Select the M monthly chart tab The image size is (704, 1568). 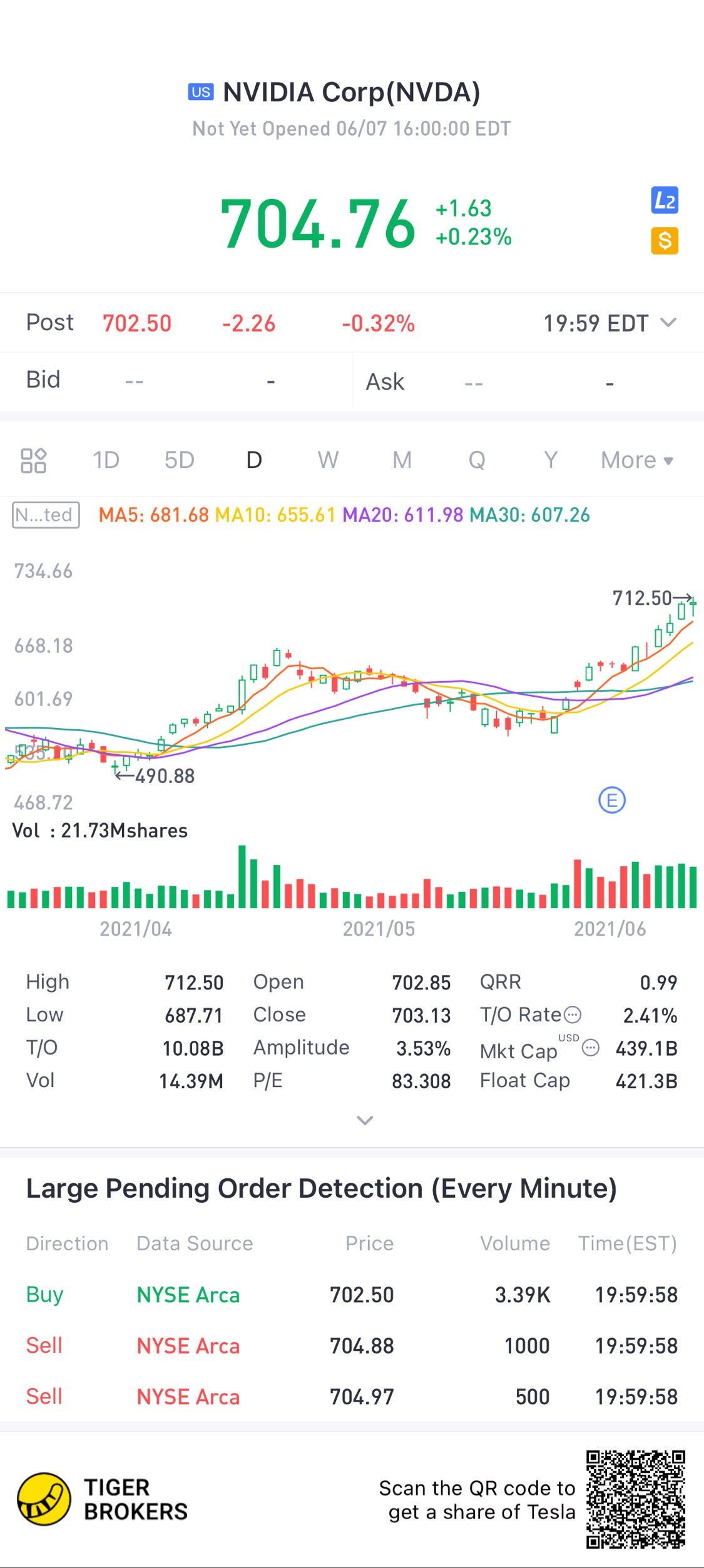pyautogui.click(x=402, y=460)
